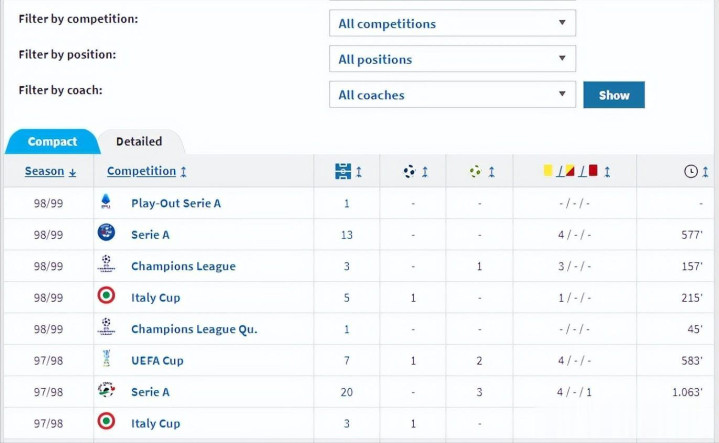The image size is (719, 443).
Task: Sort by minutes played clock icon
Action: tap(691, 172)
